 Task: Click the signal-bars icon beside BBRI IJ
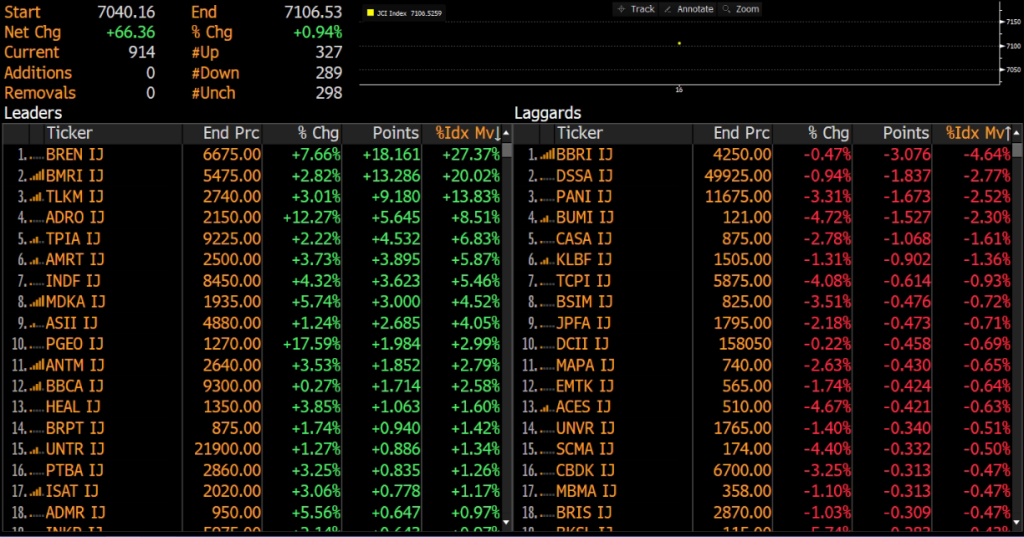[x=547, y=155]
